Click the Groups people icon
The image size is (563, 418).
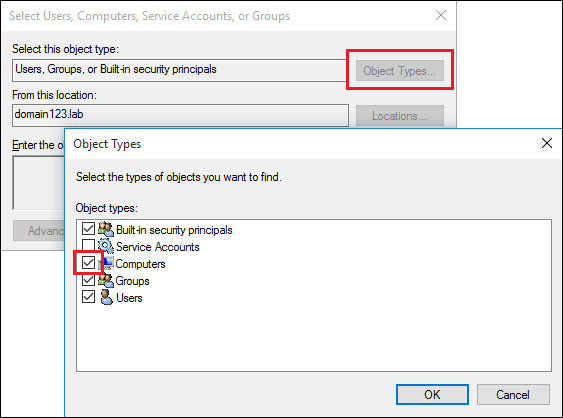click(x=106, y=280)
